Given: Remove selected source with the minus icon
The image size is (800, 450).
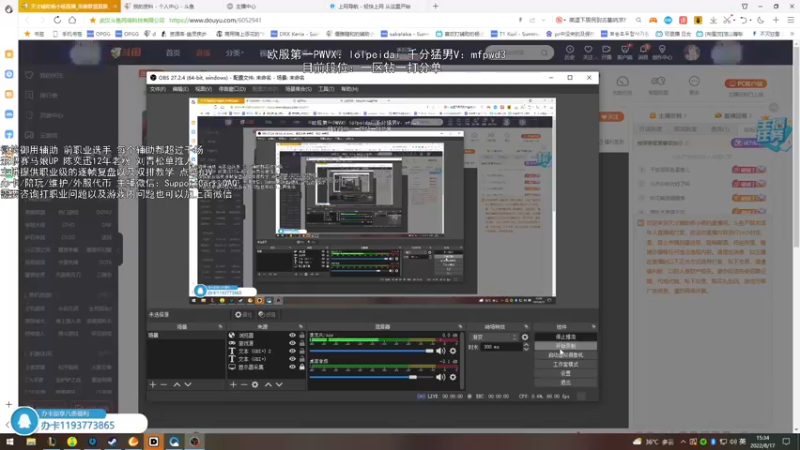Looking at the screenshot, I should pos(244,385).
